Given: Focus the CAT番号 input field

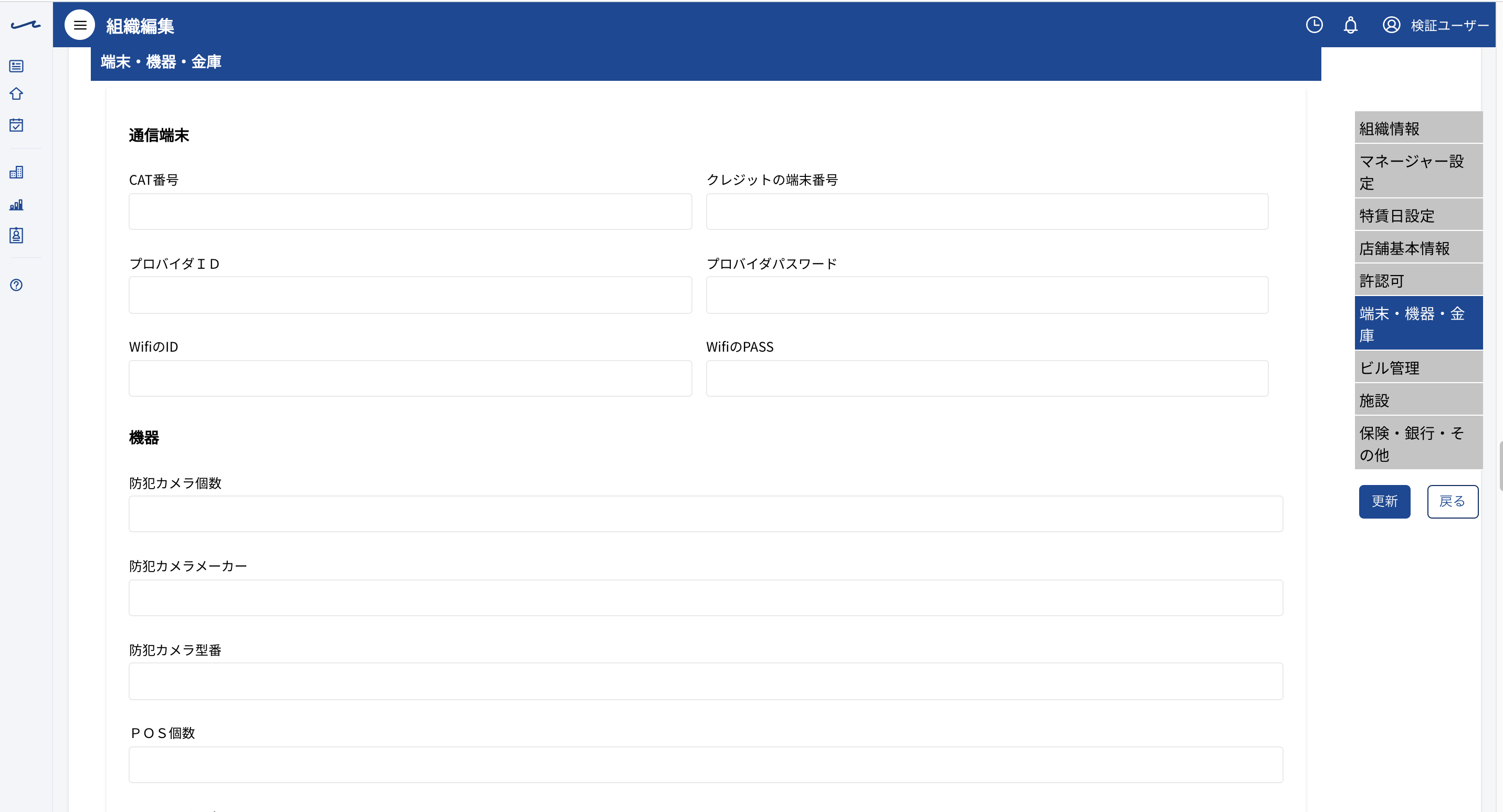Looking at the screenshot, I should point(410,211).
